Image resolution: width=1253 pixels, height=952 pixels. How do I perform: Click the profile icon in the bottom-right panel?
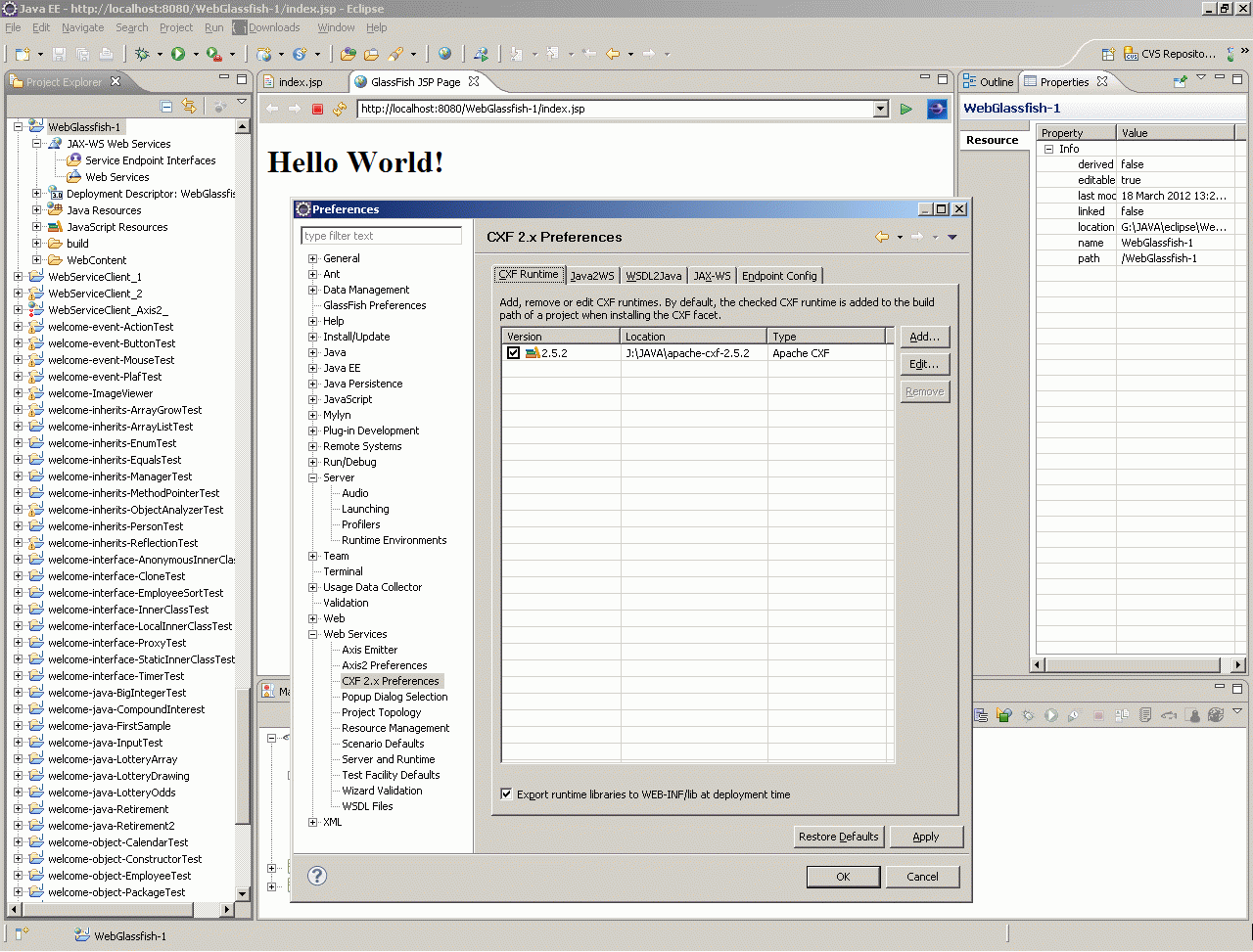tap(1074, 715)
